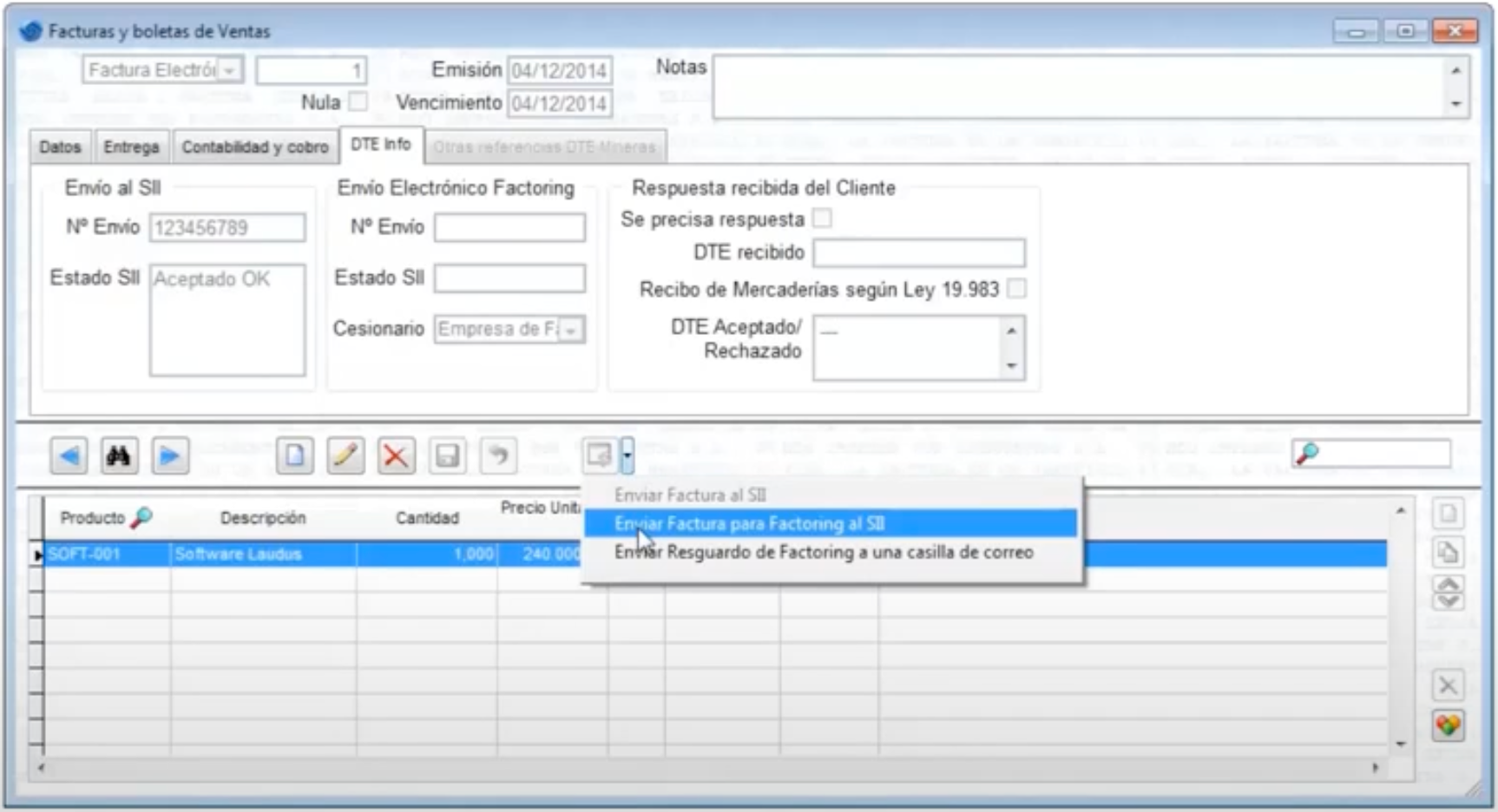1498x812 pixels.
Task: Save with the floppy disk icon
Action: [447, 455]
